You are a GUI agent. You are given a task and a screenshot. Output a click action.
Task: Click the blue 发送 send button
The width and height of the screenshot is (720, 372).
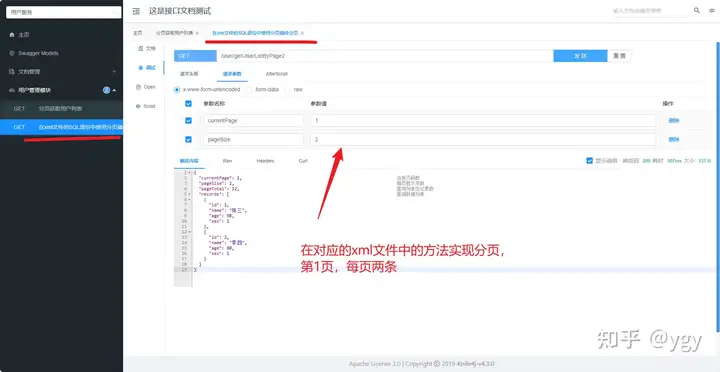click(x=580, y=56)
